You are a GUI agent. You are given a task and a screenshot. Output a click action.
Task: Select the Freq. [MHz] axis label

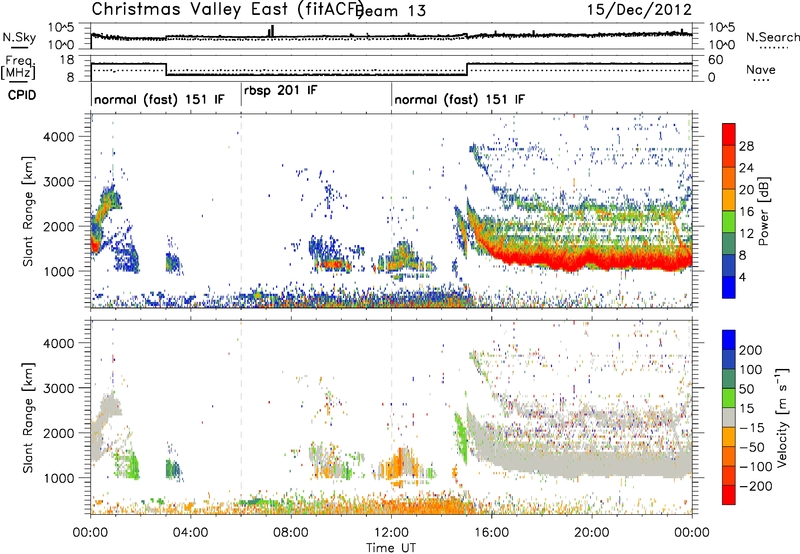click(18, 68)
